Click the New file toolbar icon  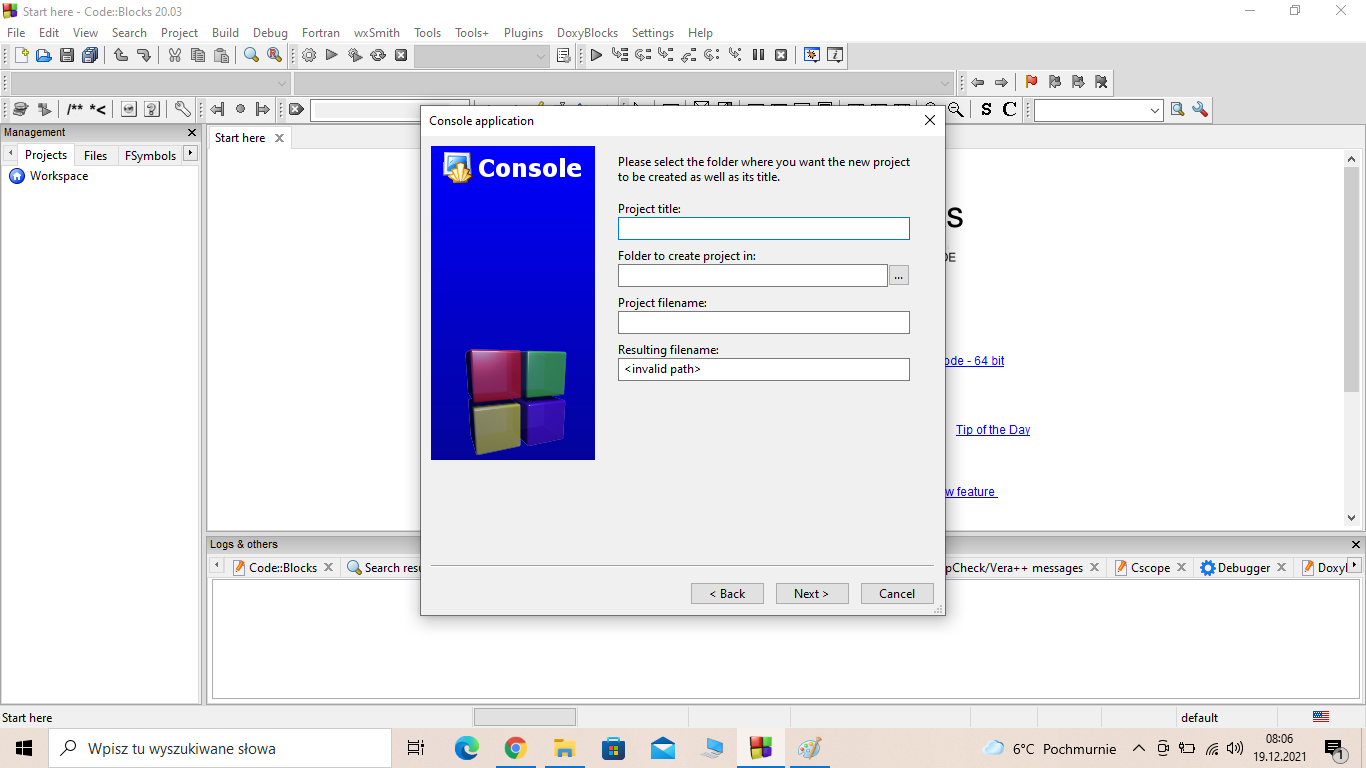click(x=21, y=56)
